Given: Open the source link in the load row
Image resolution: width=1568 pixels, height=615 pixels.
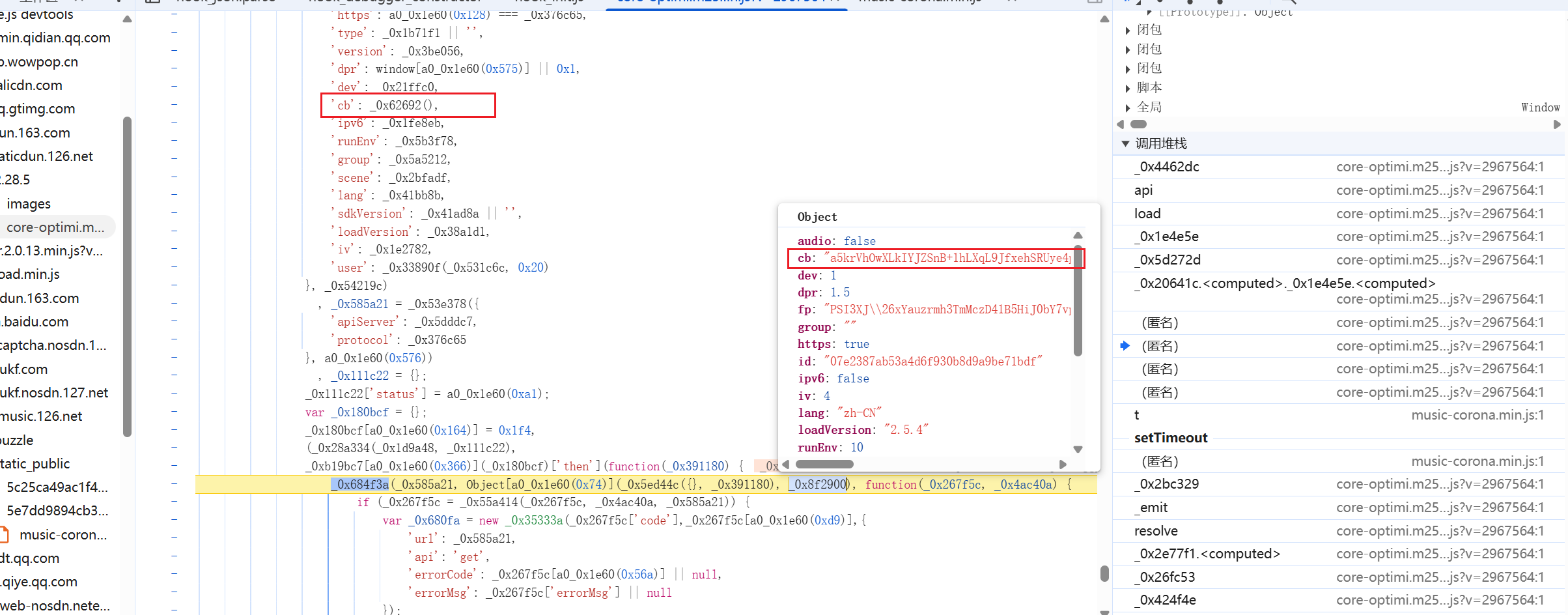Looking at the screenshot, I should click(1440, 214).
